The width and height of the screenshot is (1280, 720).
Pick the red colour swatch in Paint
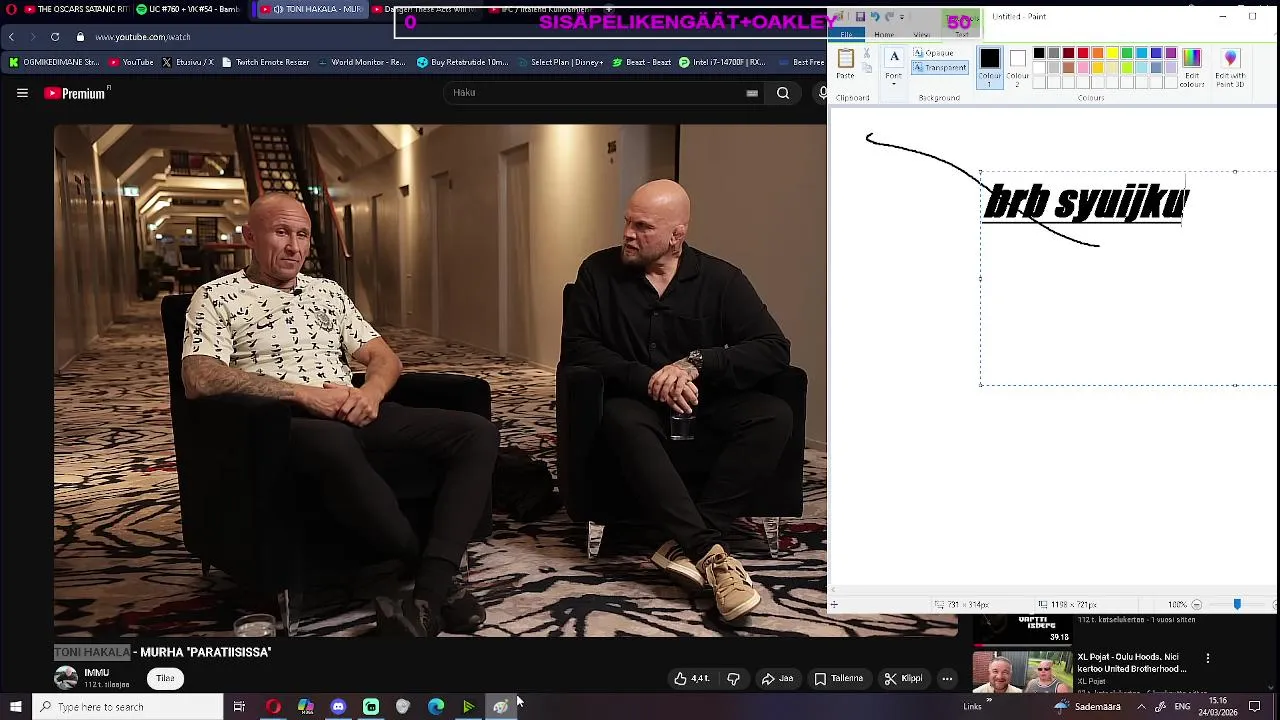(1083, 53)
